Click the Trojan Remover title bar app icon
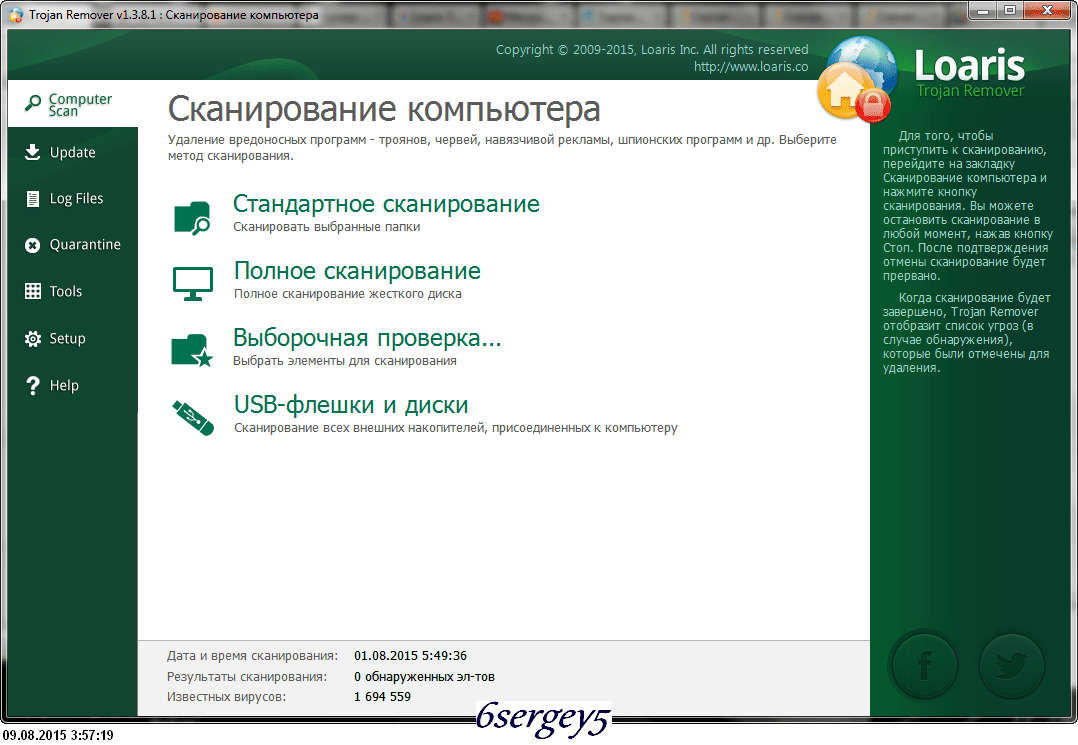Image resolution: width=1078 pixels, height=745 pixels. tap(15, 14)
